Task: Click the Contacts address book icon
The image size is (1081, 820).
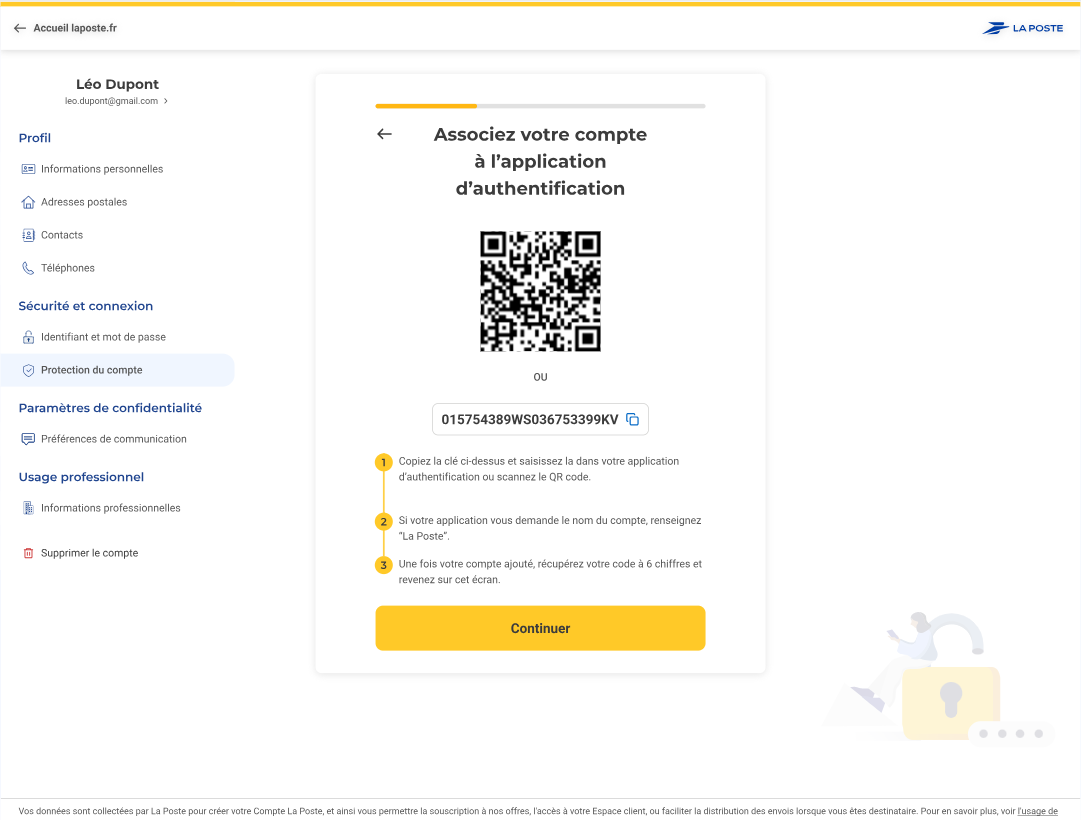Action: [28, 235]
